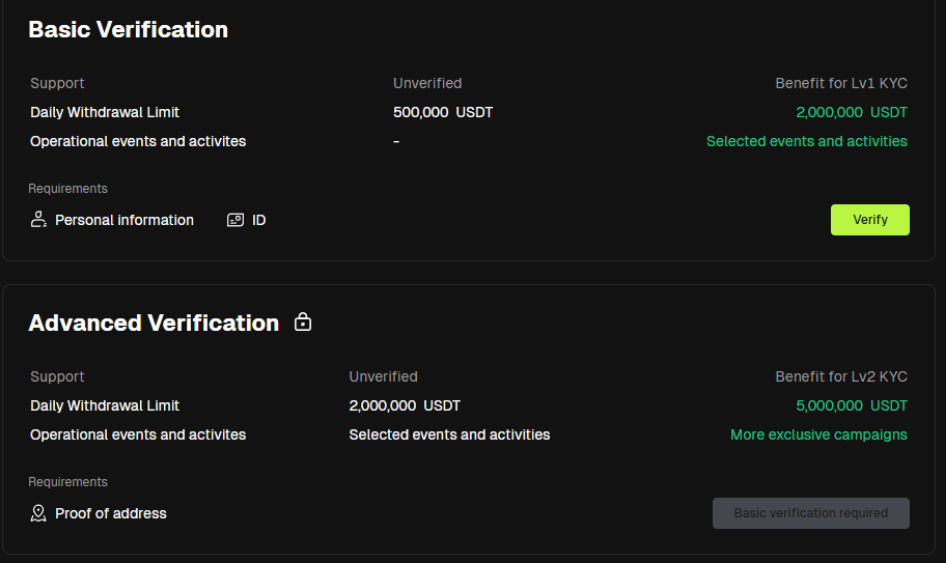The width and height of the screenshot is (946, 564).
Task: Click the ID card icon
Action: 235,220
